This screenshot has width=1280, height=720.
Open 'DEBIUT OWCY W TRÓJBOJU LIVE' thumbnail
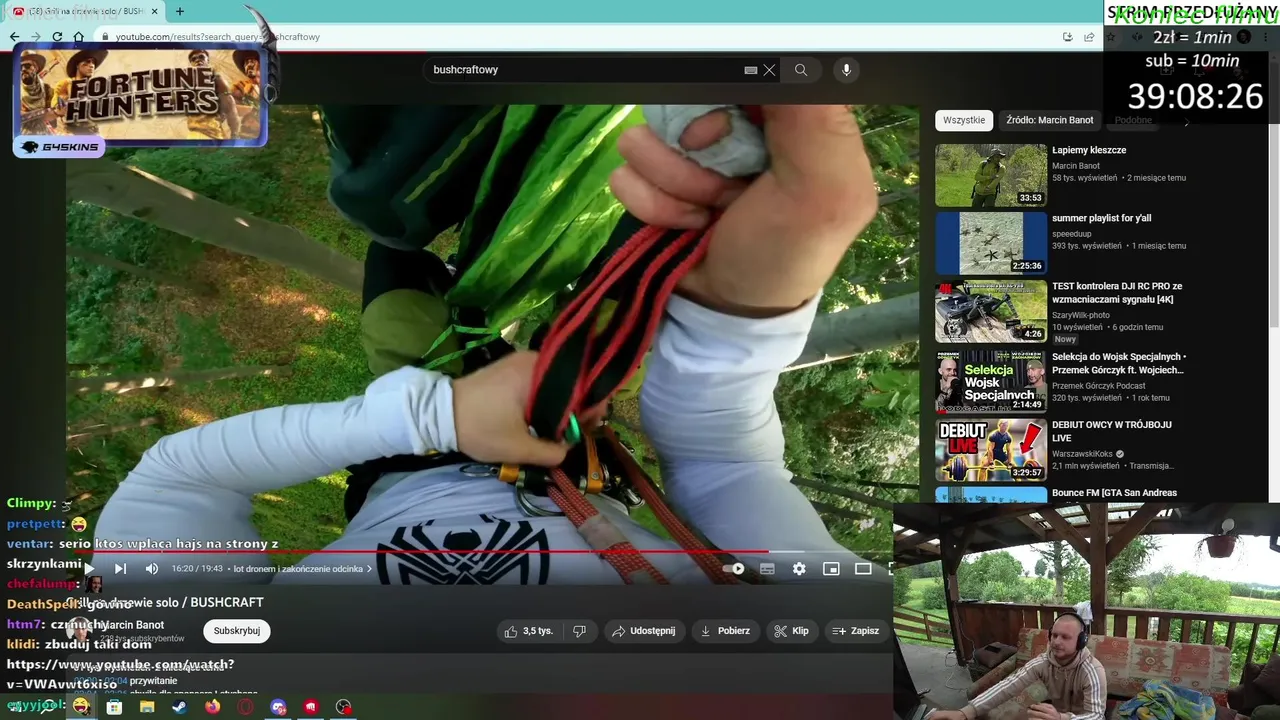991,449
